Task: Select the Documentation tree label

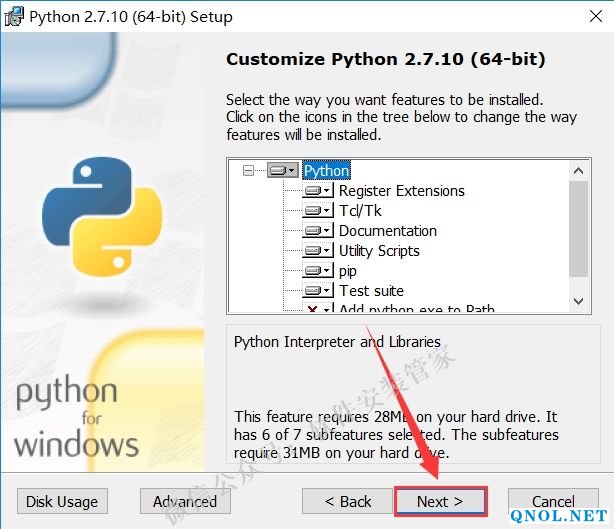Action: click(387, 231)
